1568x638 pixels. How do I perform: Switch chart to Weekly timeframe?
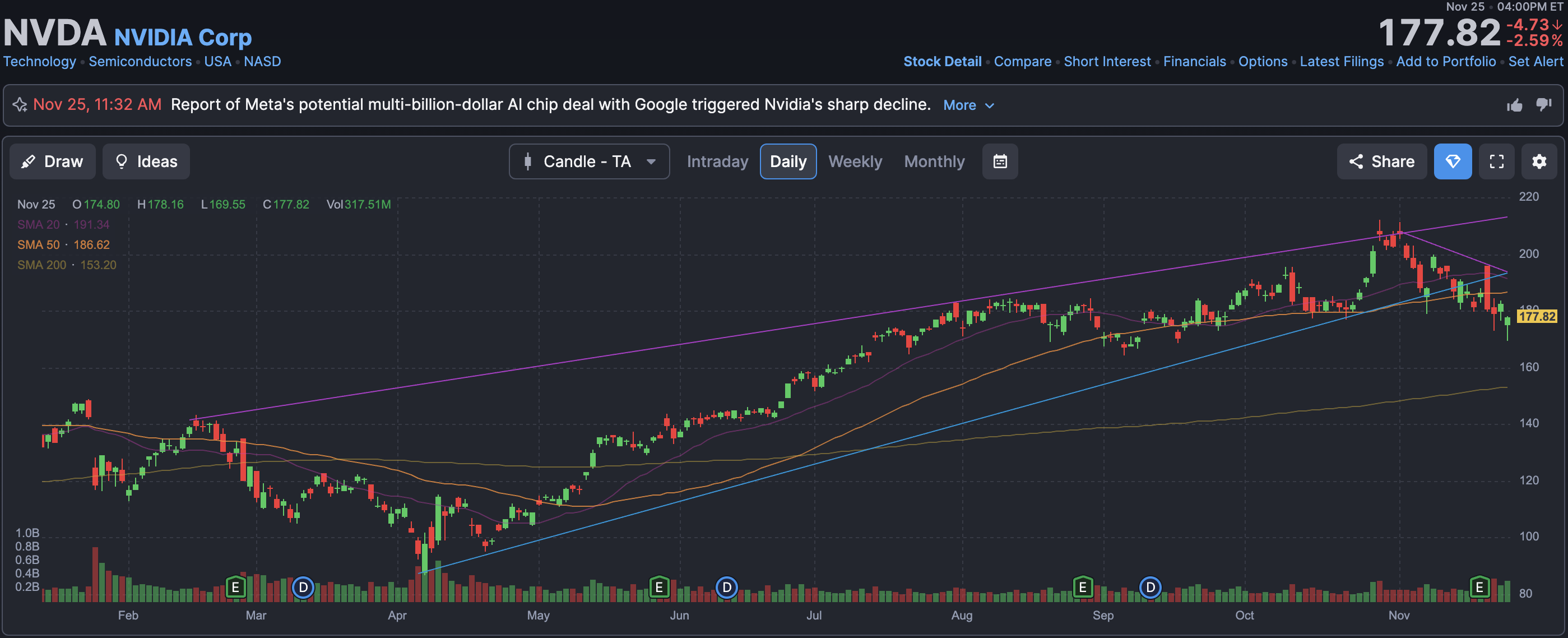point(855,161)
